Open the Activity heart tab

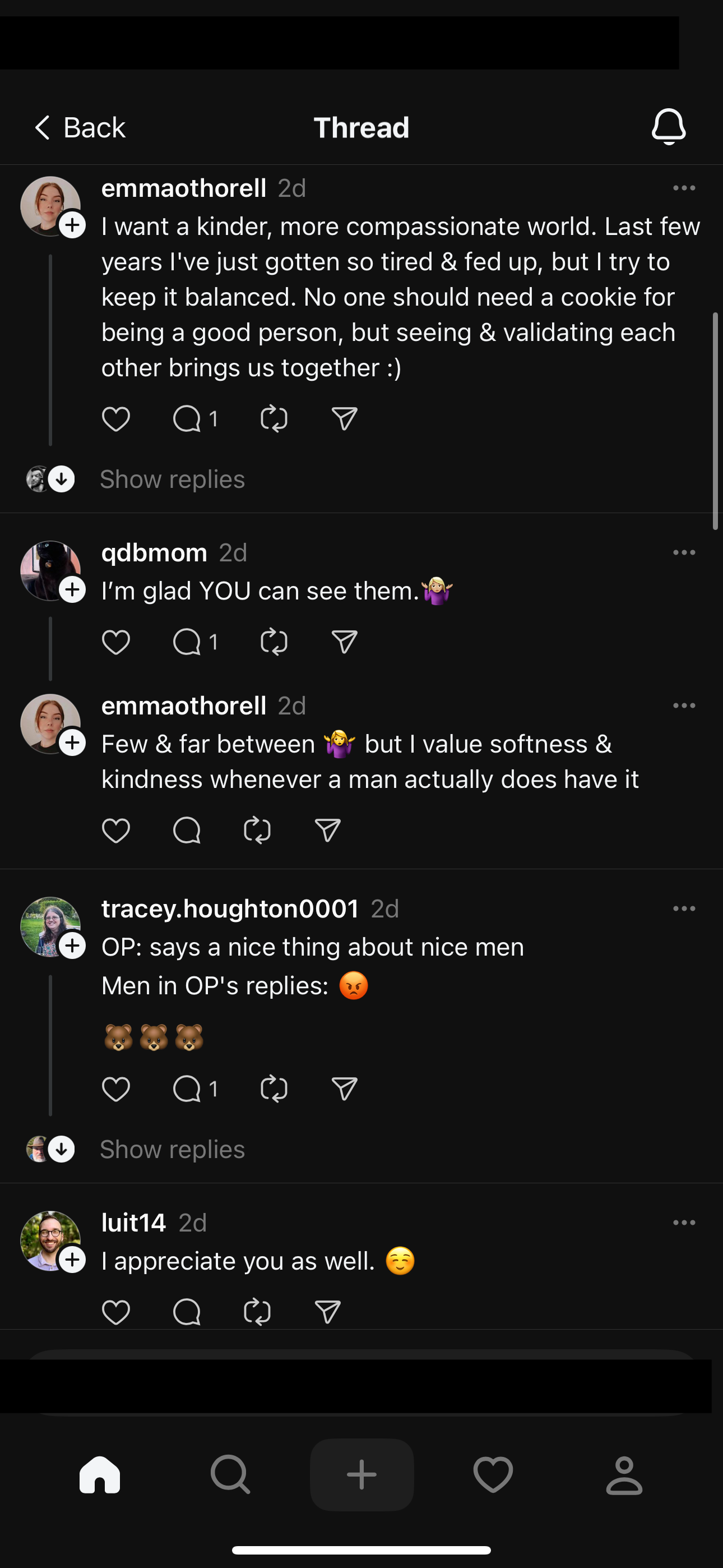coord(493,1474)
